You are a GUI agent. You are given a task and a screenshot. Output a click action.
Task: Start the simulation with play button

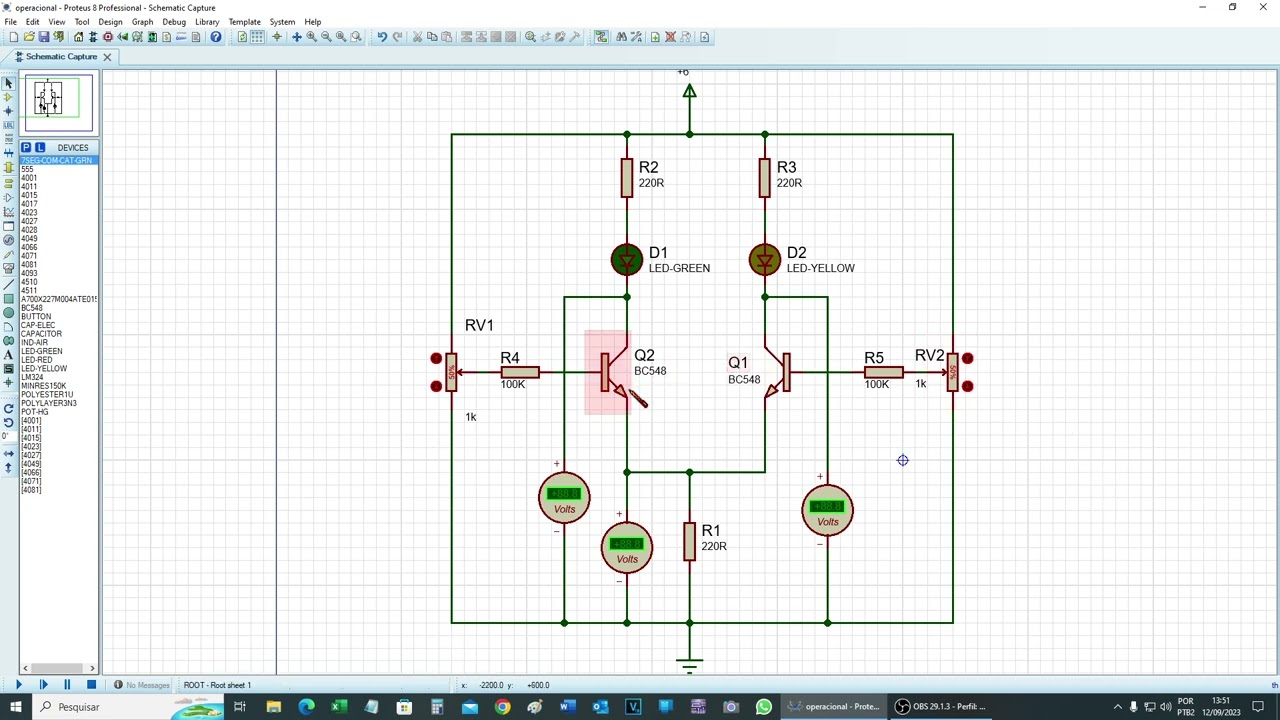(18, 685)
